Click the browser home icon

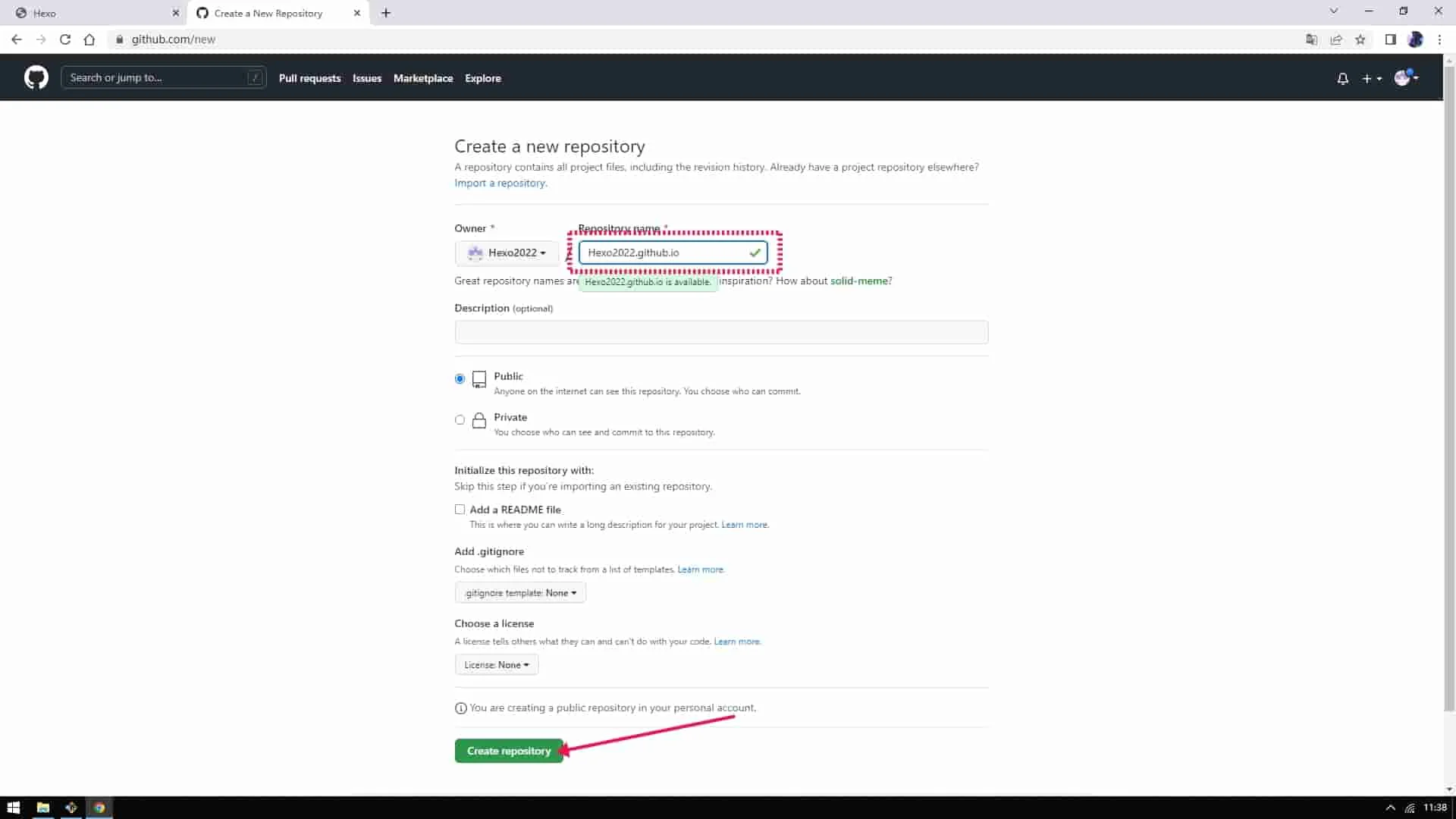(89, 39)
